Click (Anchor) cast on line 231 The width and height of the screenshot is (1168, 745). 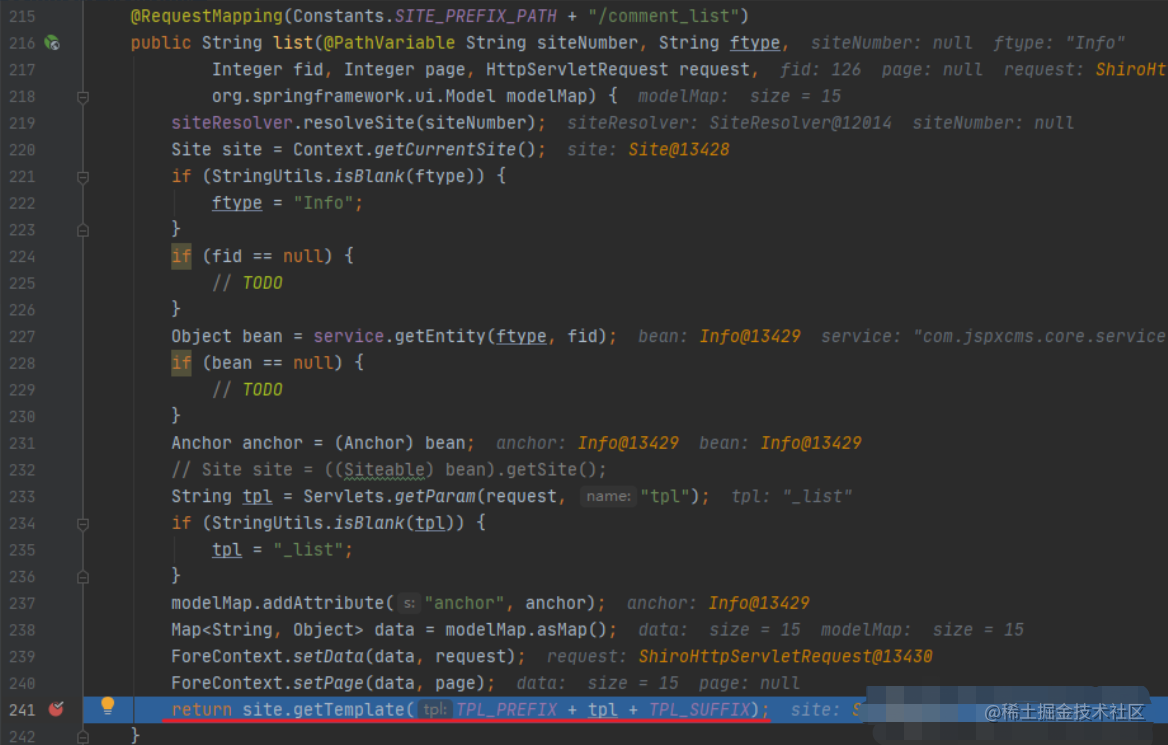(374, 443)
